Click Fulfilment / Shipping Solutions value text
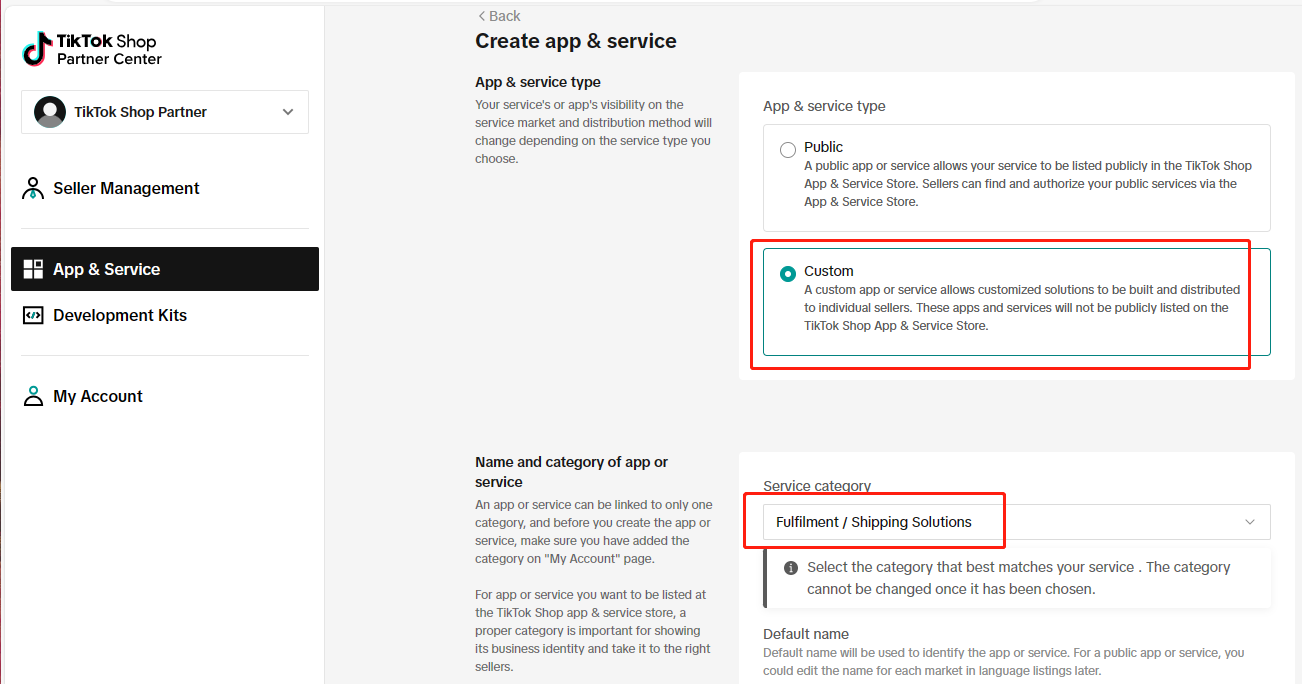 click(874, 522)
